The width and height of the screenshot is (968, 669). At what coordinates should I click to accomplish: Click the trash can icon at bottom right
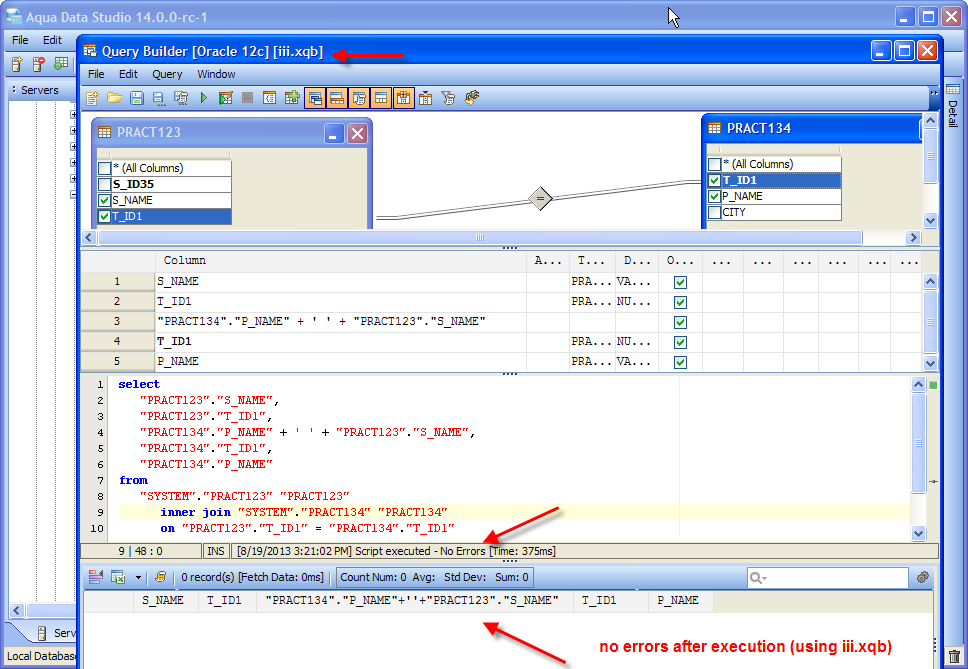pyautogui.click(x=954, y=657)
